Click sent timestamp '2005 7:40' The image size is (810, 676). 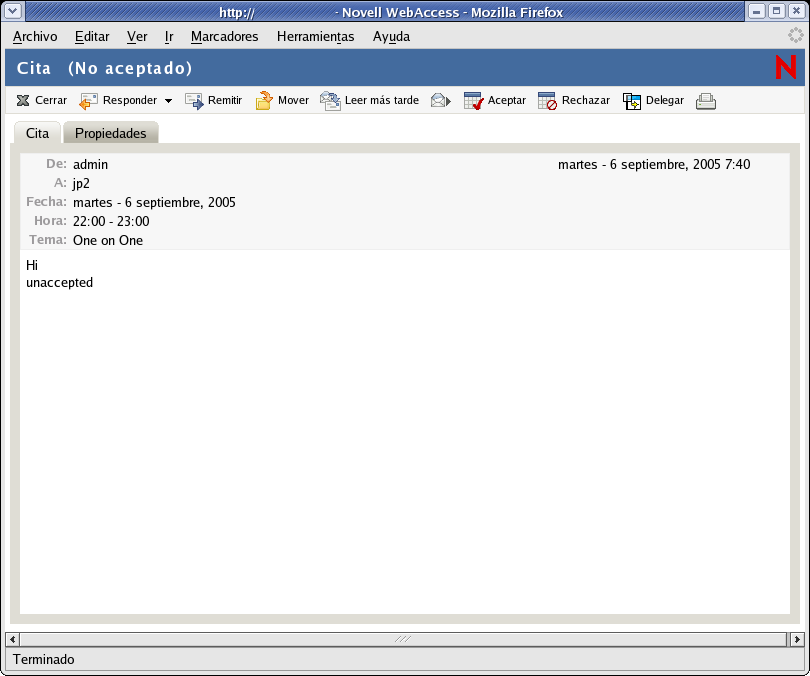(x=722, y=165)
